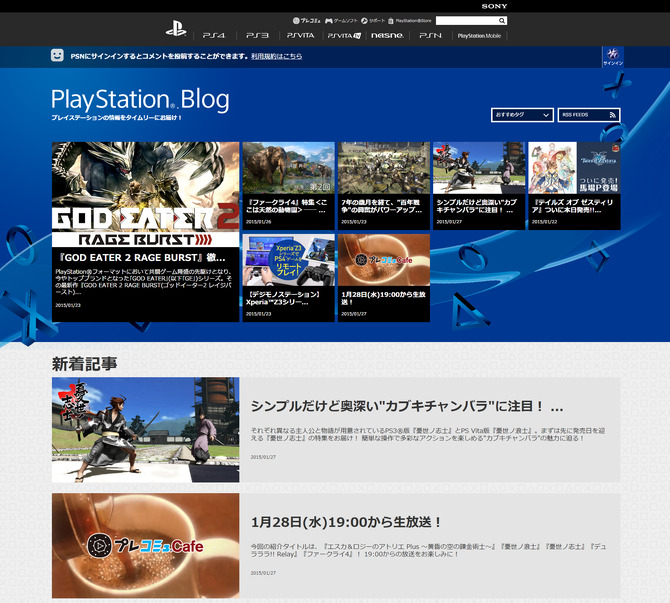Image resolution: width=670 pixels, height=603 pixels.
Task: Click the GOD EATER 2 article description text
Action: click(144, 282)
